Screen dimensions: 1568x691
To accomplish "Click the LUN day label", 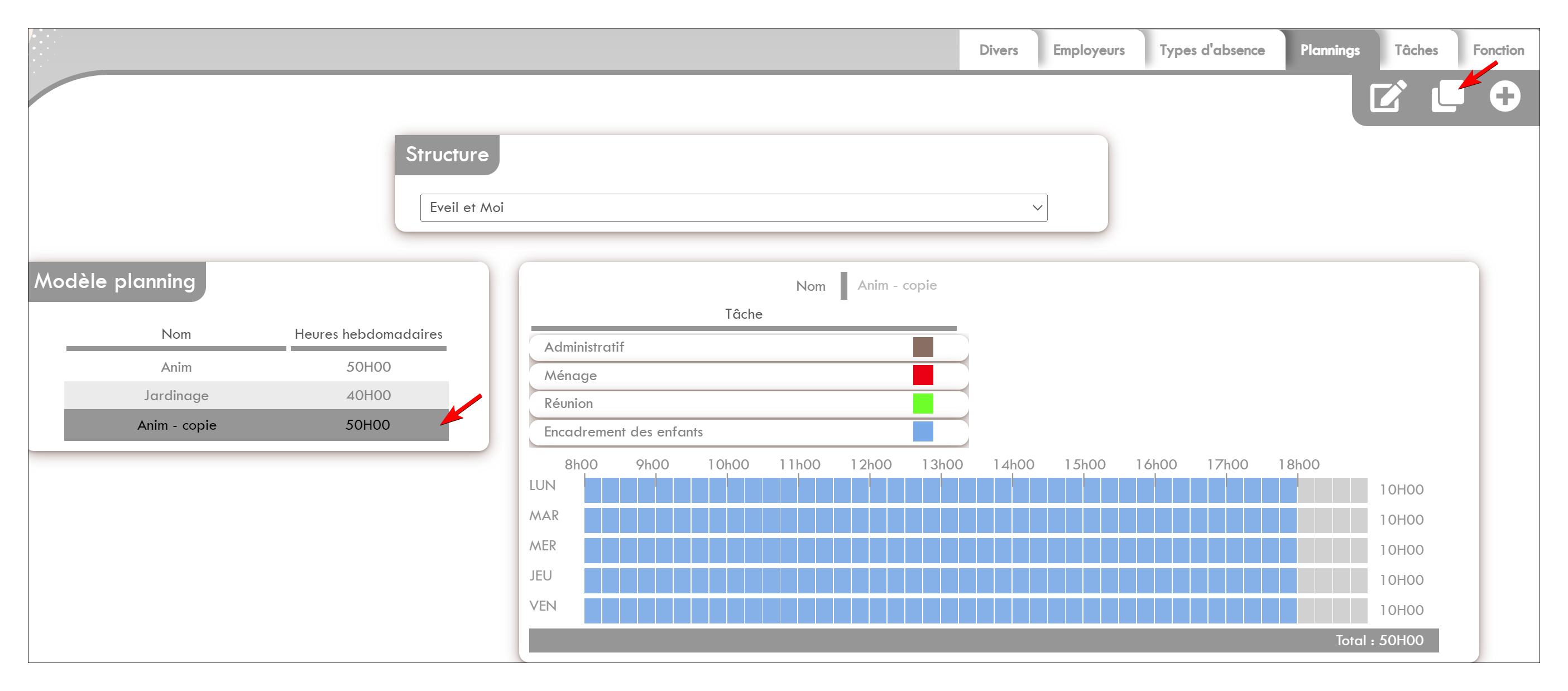I will pos(543,485).
